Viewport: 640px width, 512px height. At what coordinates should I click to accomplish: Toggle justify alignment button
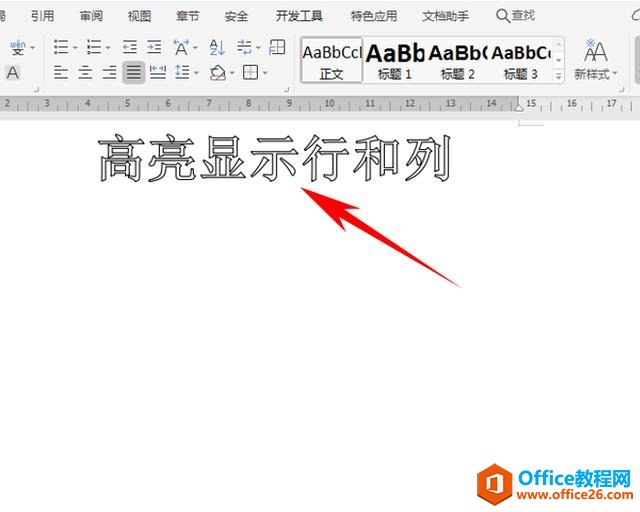[x=133, y=73]
